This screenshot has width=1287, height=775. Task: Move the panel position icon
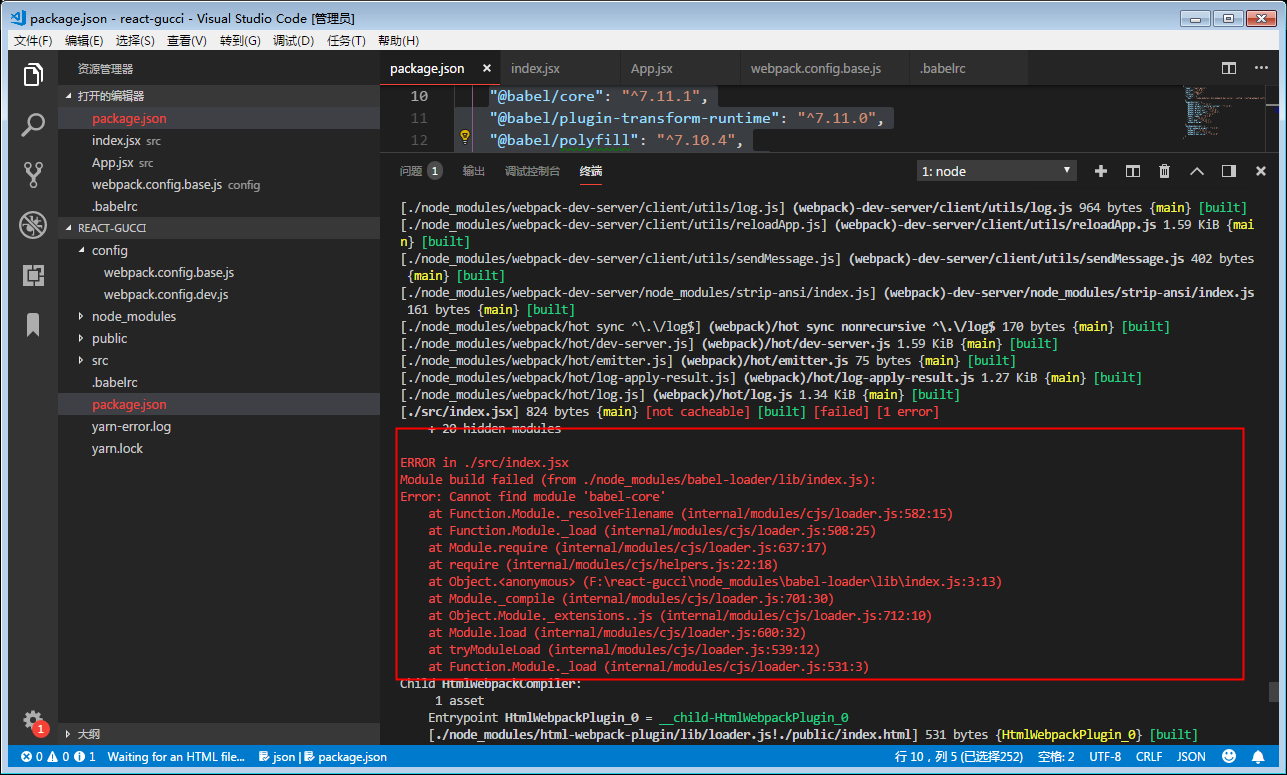coord(1229,171)
